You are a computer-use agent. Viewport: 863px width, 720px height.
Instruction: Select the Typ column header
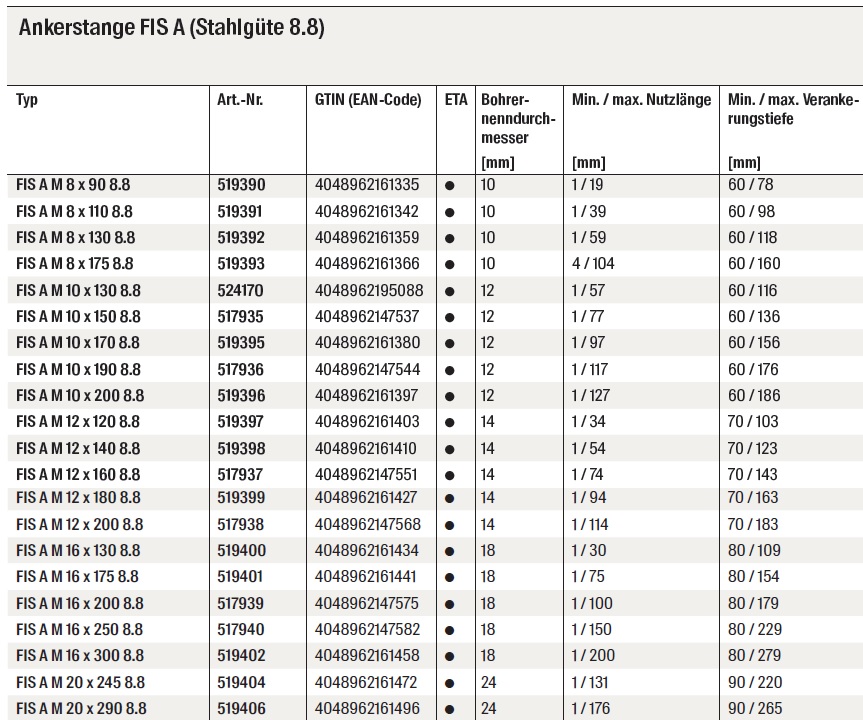(x=27, y=100)
